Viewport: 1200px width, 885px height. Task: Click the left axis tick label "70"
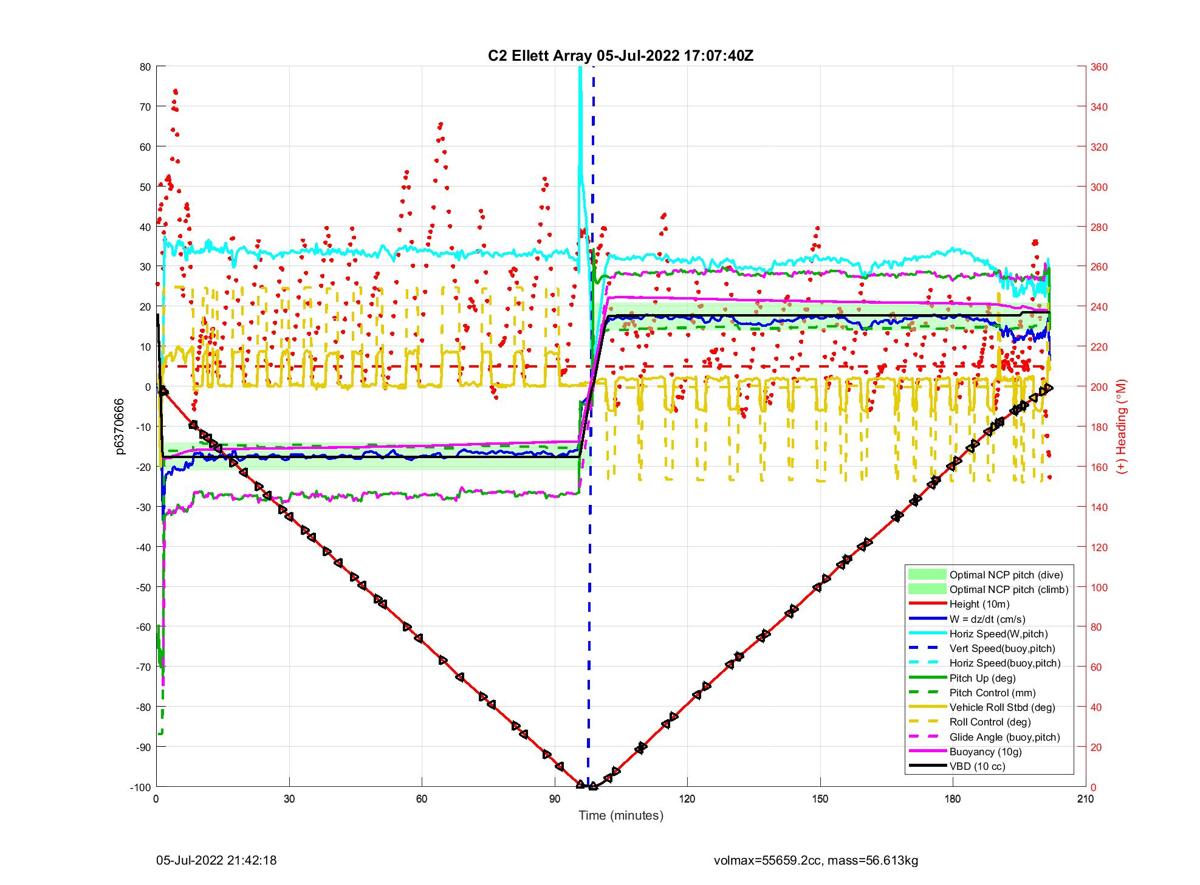(x=144, y=107)
